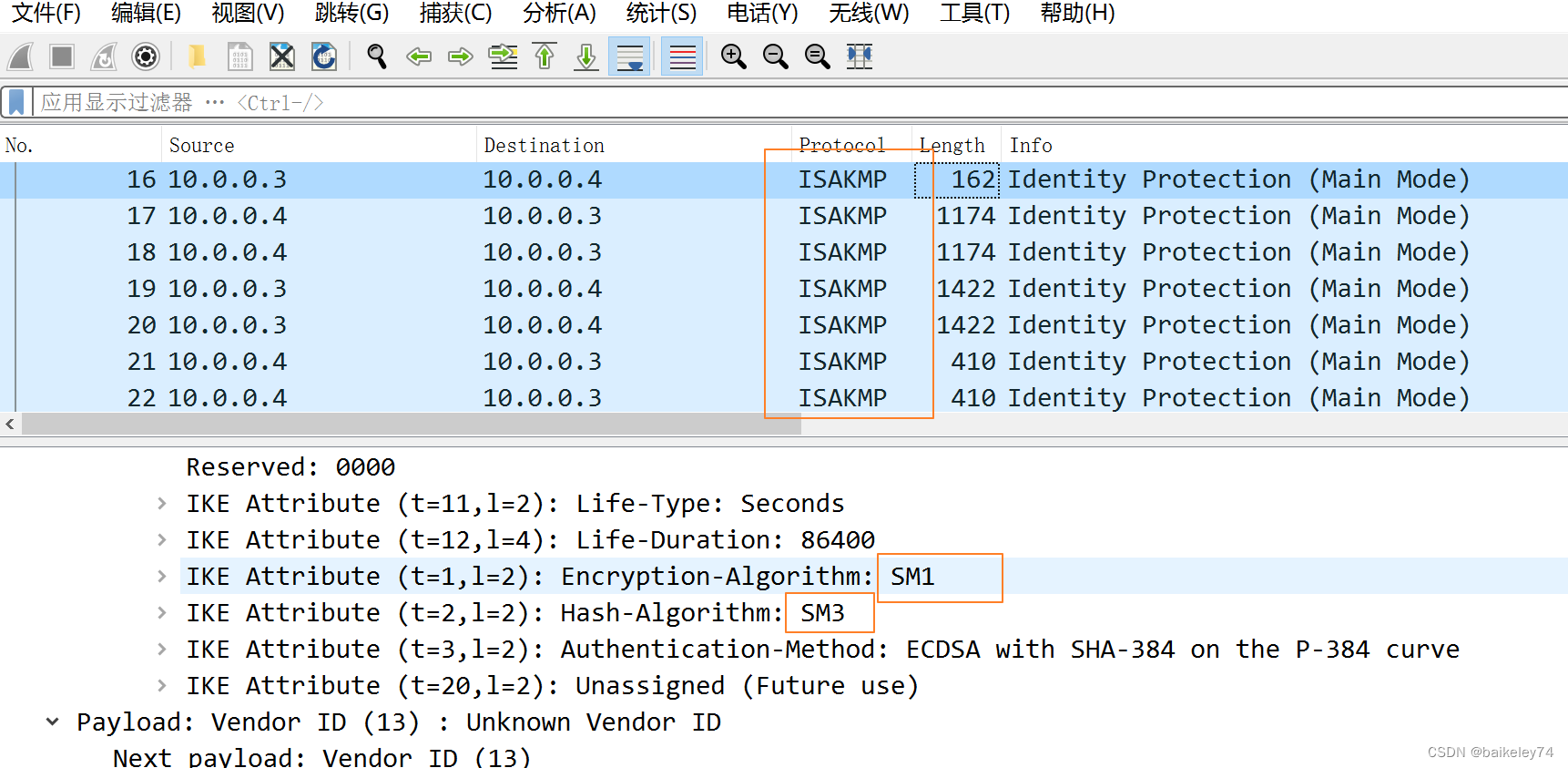Open the 视图(V) menu
This screenshot has width=1568, height=768.
248,14
